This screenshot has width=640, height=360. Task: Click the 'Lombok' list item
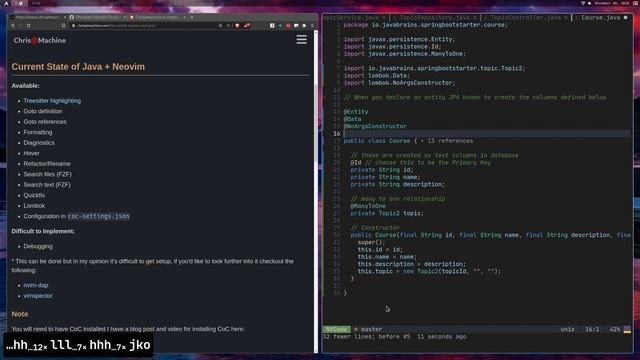tap(34, 206)
